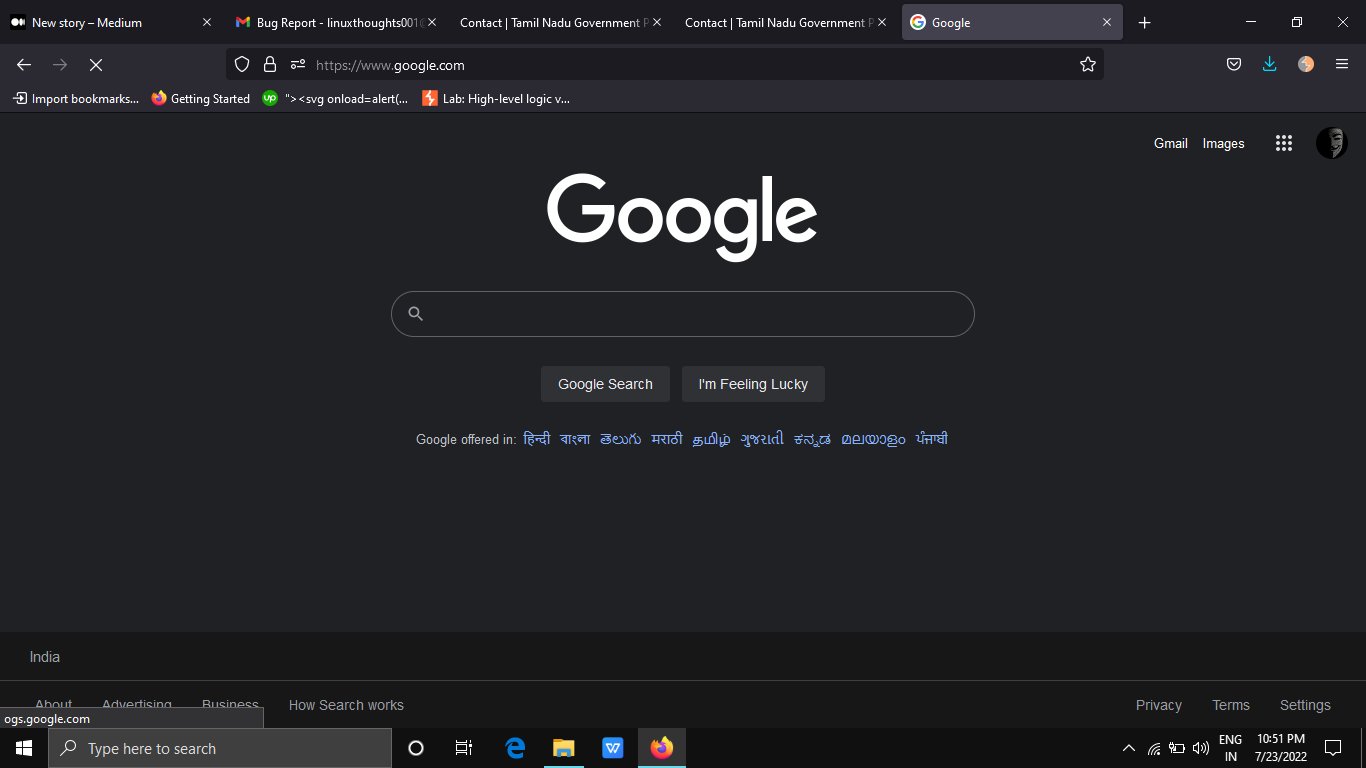Switch Google to Telugu (తెలుగు)
The height and width of the screenshot is (768, 1366).
[x=621, y=439]
